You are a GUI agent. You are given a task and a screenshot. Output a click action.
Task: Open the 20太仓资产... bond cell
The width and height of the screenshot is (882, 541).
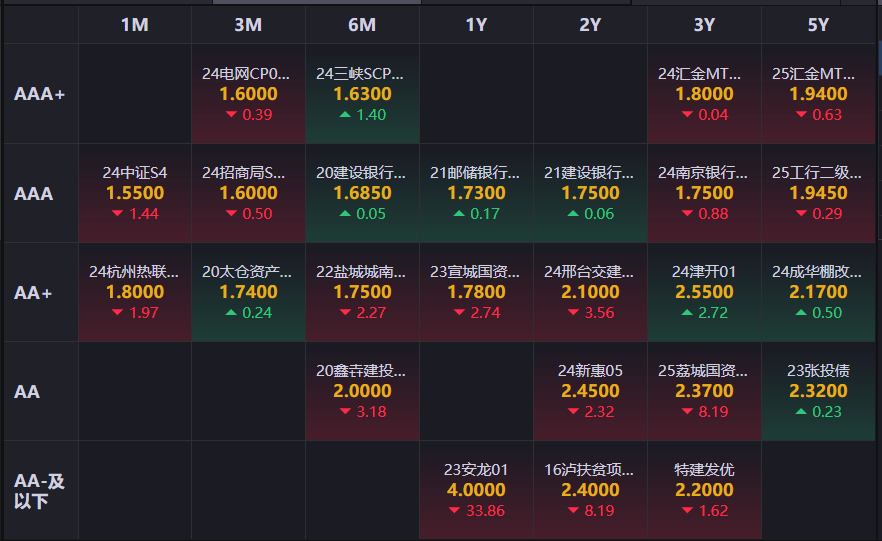[x=248, y=292]
